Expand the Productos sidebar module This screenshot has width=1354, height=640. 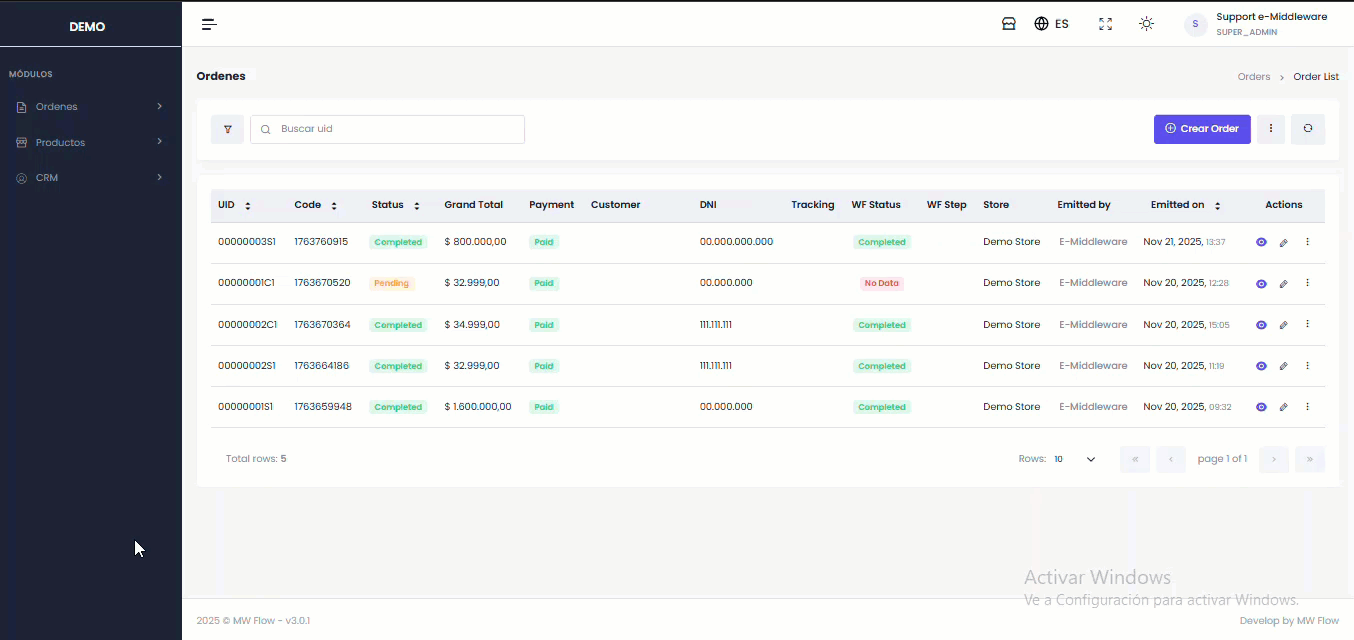pos(90,142)
